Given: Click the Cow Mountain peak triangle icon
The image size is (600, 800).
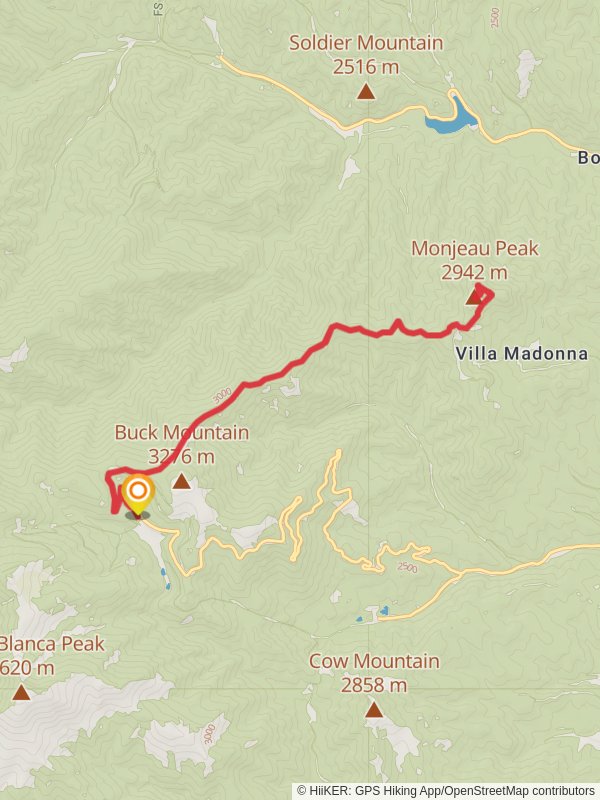Looking at the screenshot, I should click(374, 710).
